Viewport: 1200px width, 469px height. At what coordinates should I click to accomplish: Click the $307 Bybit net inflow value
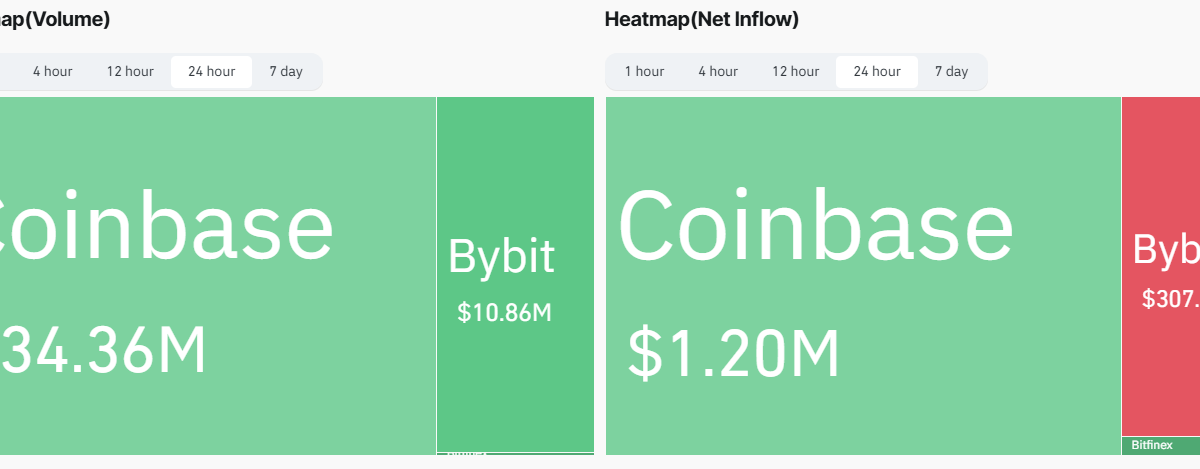click(1171, 298)
